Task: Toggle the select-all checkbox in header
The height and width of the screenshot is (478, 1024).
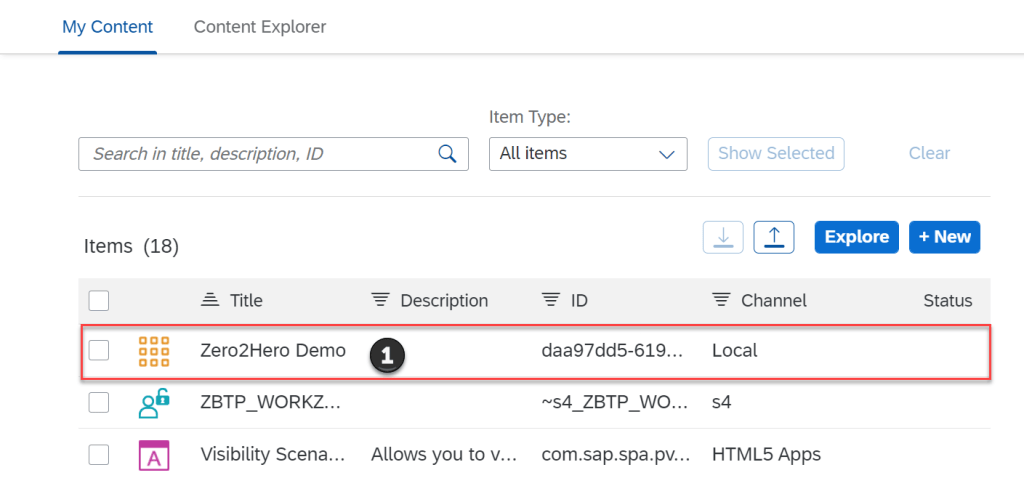Action: 99,300
